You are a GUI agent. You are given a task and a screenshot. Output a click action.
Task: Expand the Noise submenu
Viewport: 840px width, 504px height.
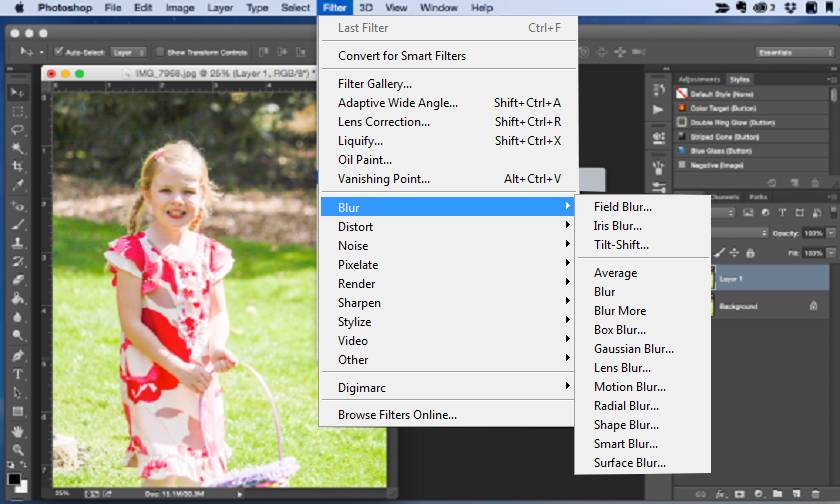pyautogui.click(x=447, y=245)
